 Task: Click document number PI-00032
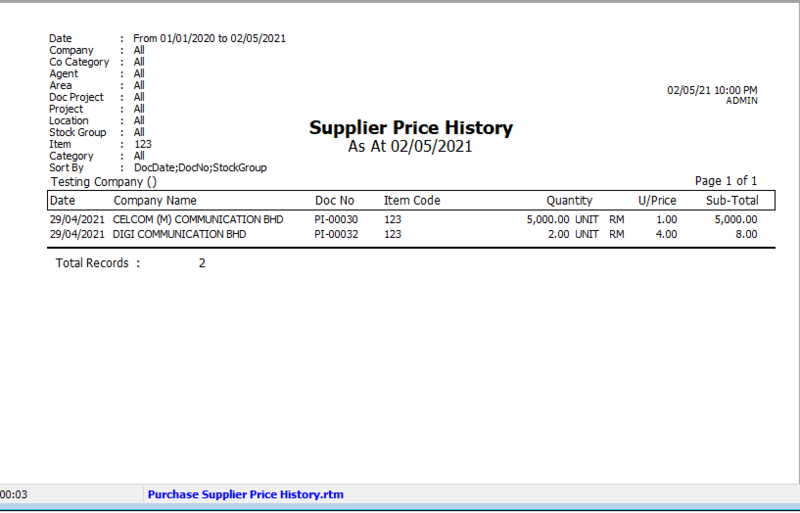point(336,234)
